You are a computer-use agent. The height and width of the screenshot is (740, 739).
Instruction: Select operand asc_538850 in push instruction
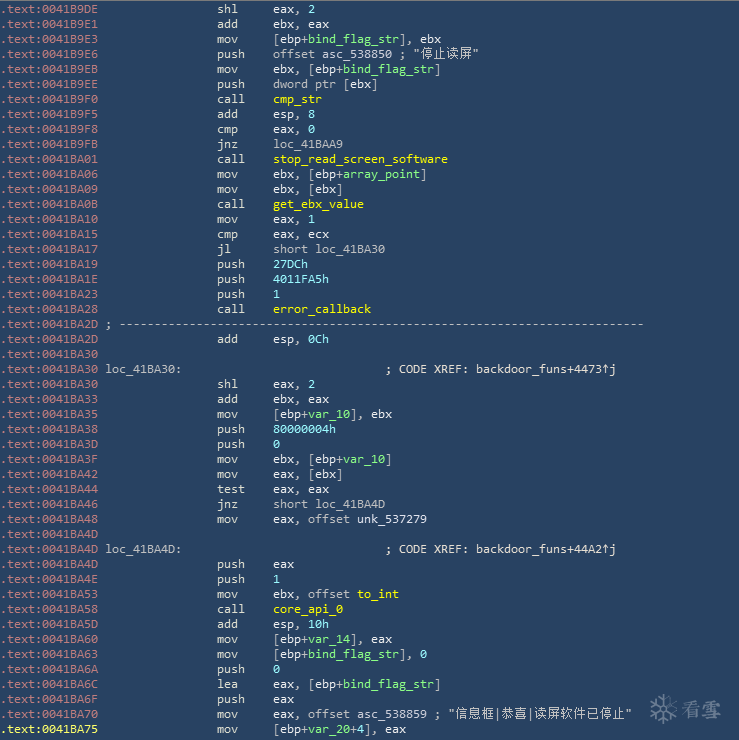click(357, 54)
